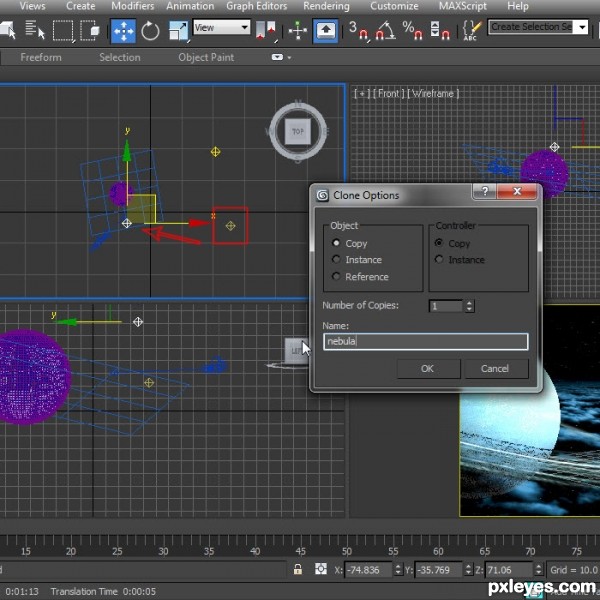Toggle the Percent Snap icon
This screenshot has width=600, height=600.
pyautogui.click(x=412, y=30)
